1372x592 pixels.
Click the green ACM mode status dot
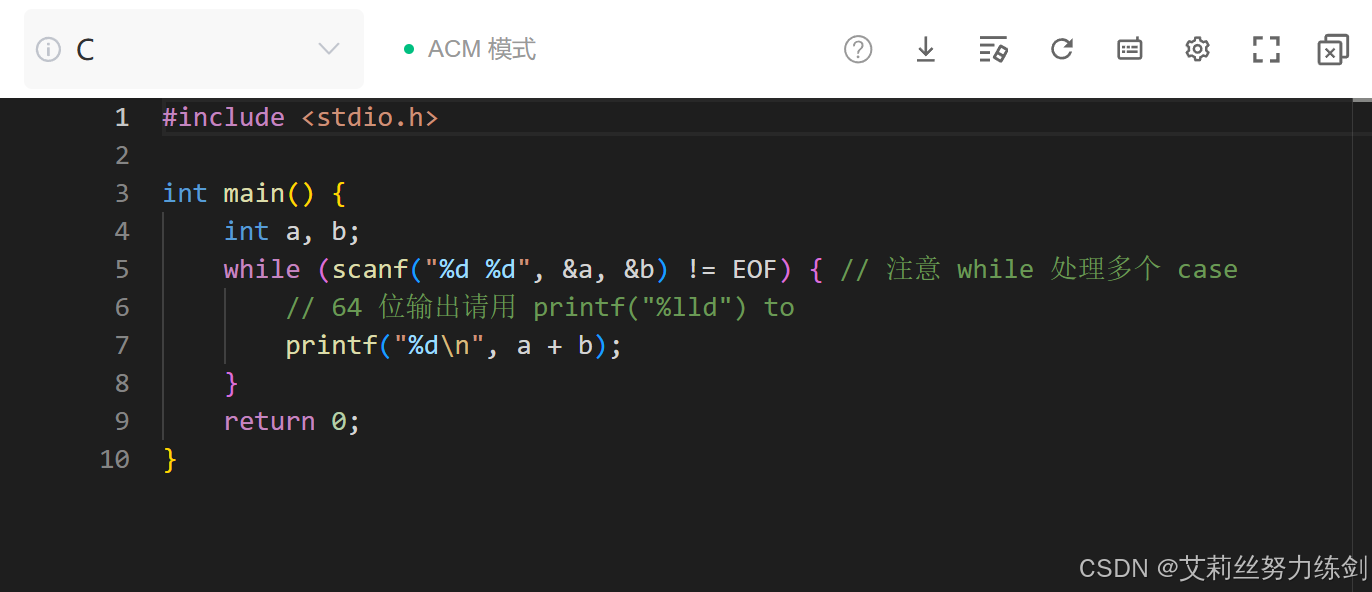[x=408, y=49]
